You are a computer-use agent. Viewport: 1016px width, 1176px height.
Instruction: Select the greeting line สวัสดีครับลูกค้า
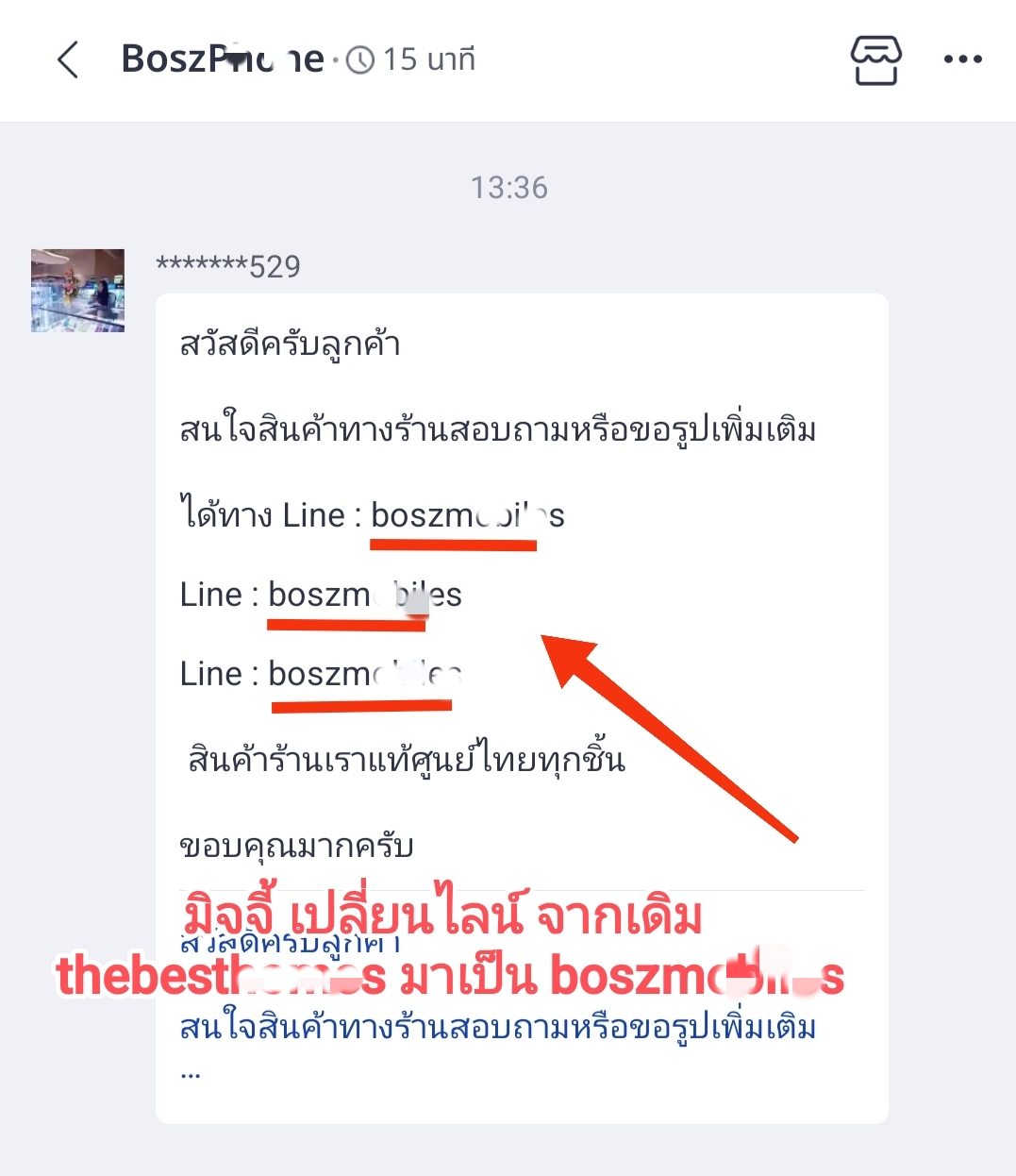click(291, 344)
